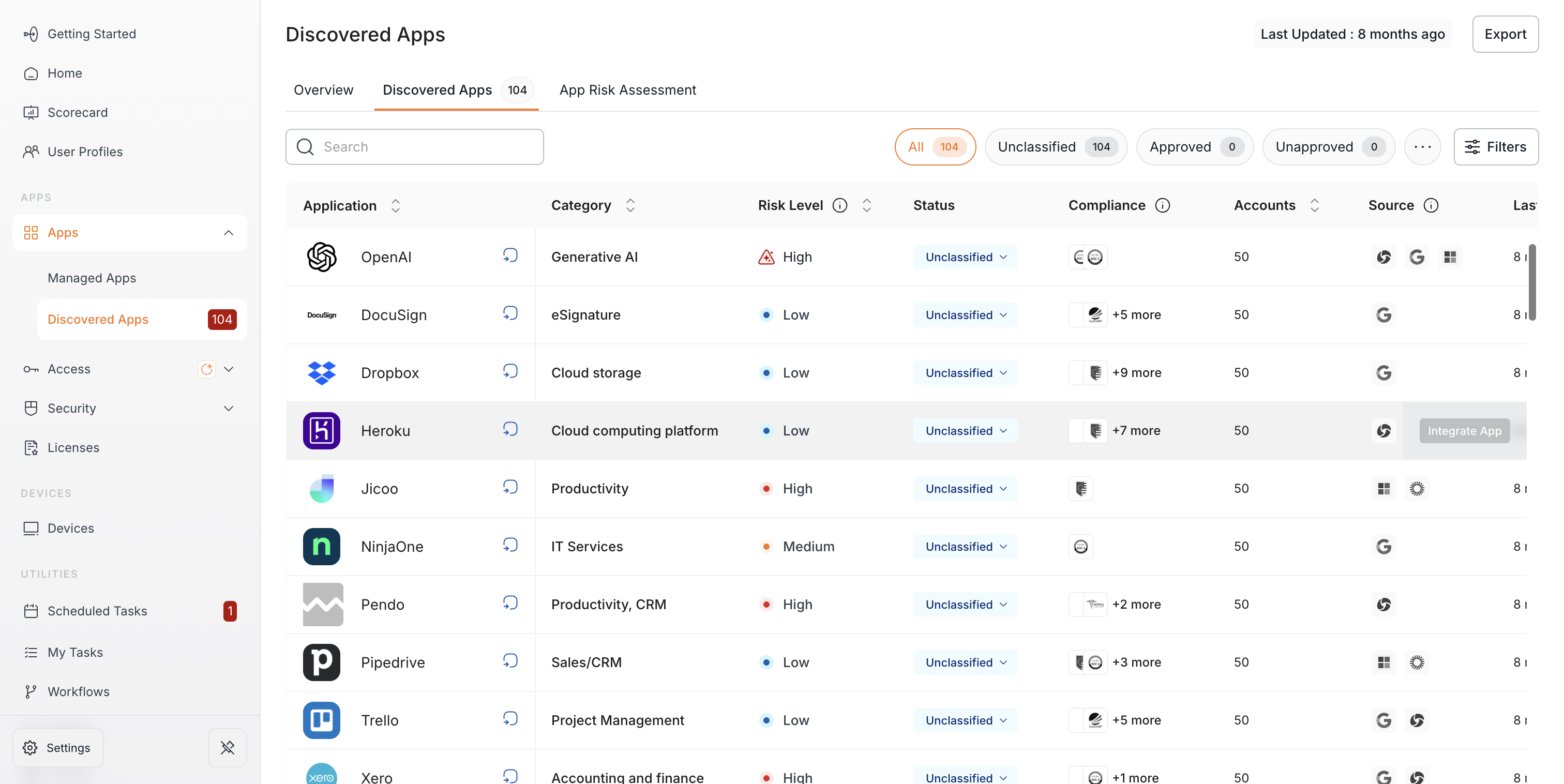Click the Pipedrive app logo

[322, 662]
